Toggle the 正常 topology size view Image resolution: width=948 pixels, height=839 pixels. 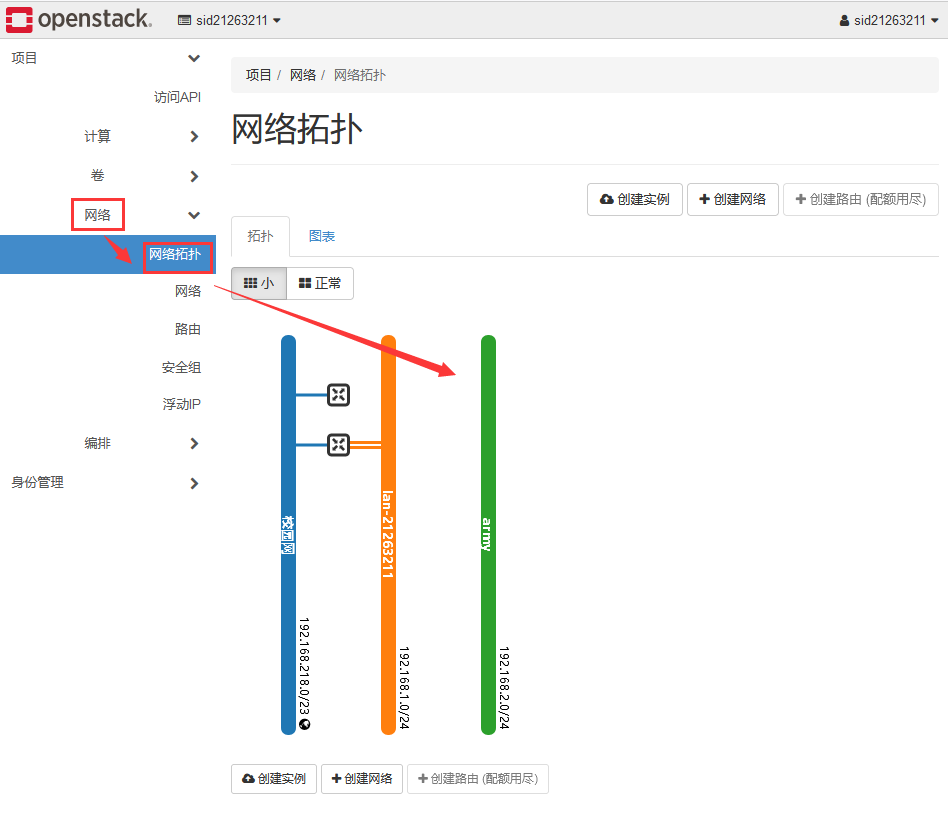click(320, 283)
